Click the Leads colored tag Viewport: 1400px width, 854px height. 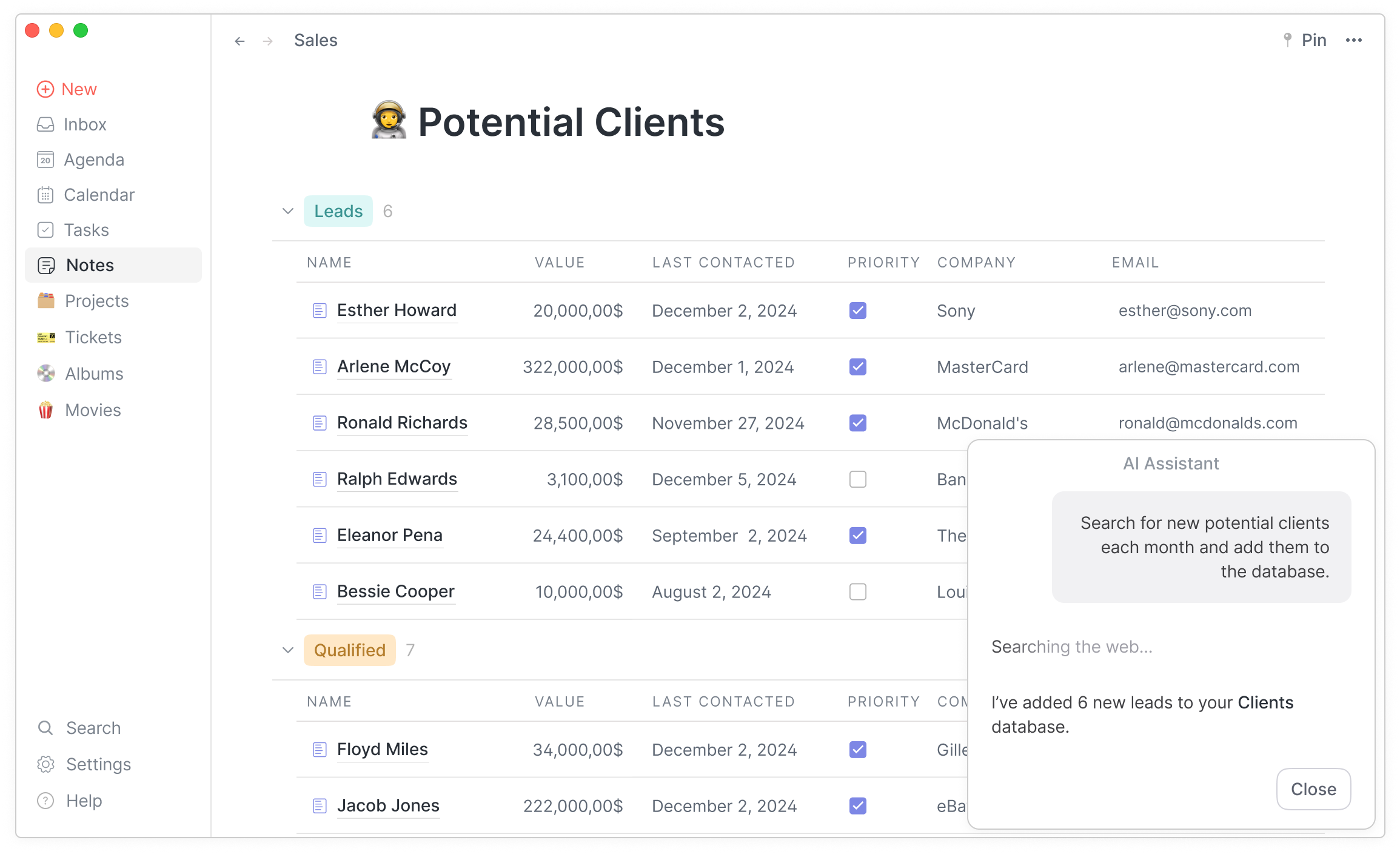coord(338,211)
